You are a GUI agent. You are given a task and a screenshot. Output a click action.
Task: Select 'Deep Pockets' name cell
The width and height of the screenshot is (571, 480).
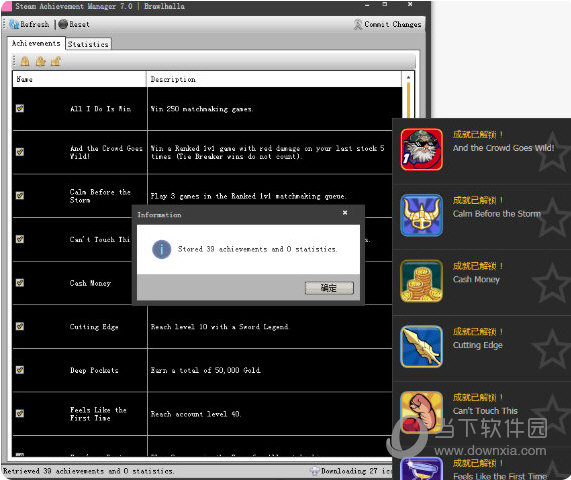click(x=94, y=370)
